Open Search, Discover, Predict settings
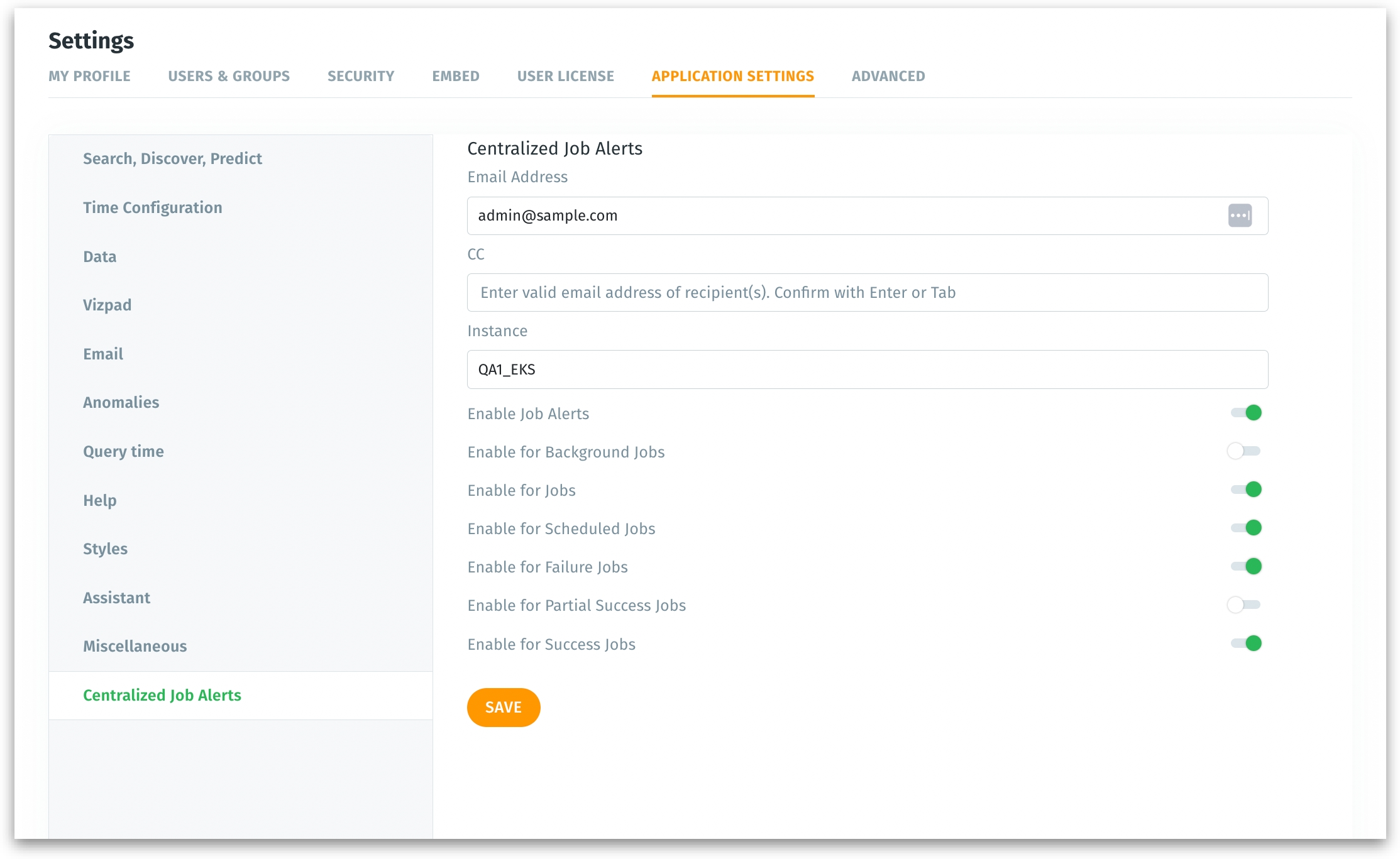The width and height of the screenshot is (1400, 859). click(241, 159)
